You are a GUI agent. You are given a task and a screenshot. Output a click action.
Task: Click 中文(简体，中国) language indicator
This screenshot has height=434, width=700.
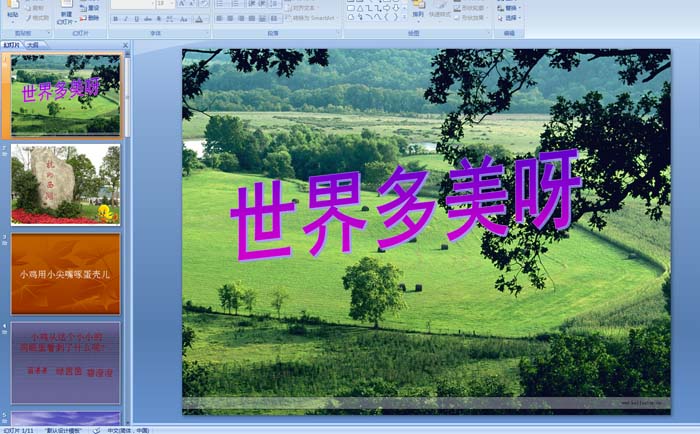(x=128, y=430)
